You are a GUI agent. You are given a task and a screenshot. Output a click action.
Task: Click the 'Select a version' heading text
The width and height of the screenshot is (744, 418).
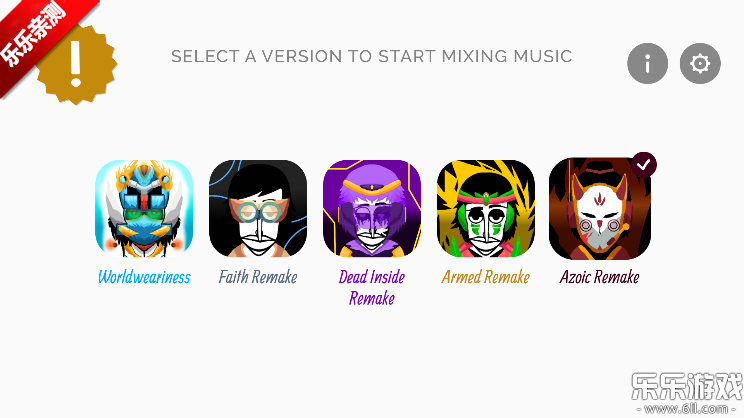point(372,56)
